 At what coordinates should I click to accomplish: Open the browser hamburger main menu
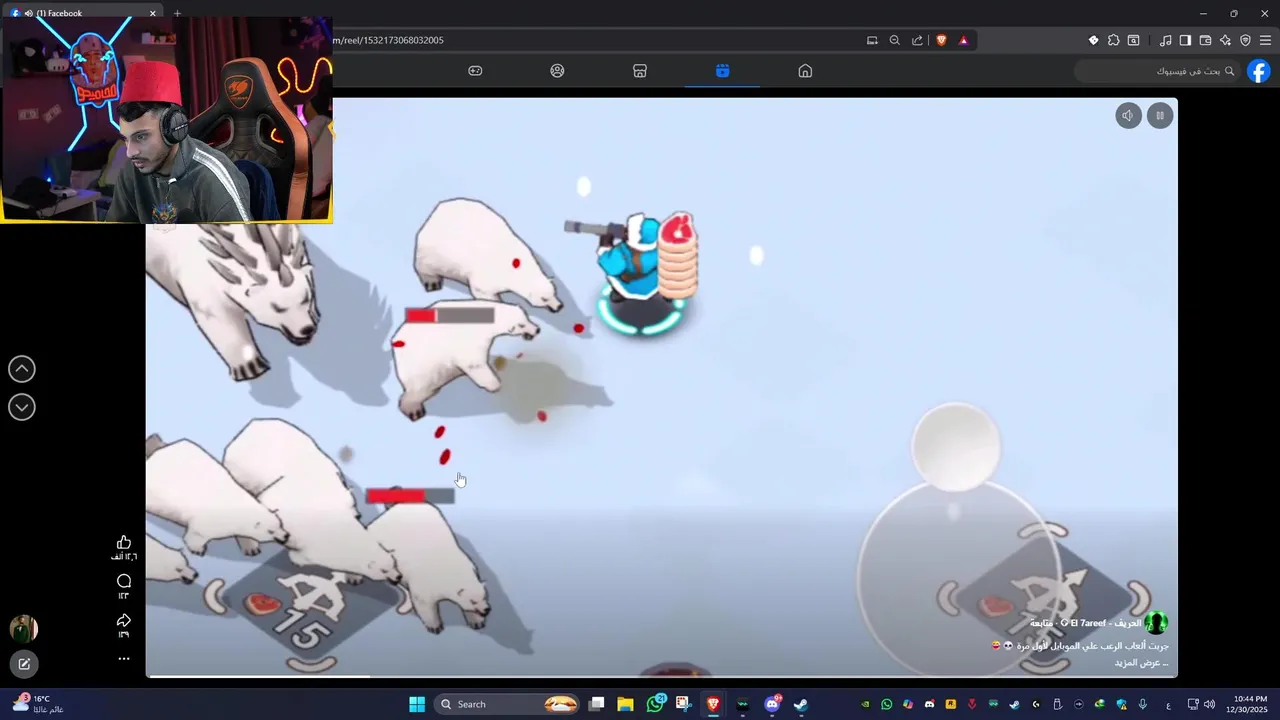click(x=1265, y=40)
